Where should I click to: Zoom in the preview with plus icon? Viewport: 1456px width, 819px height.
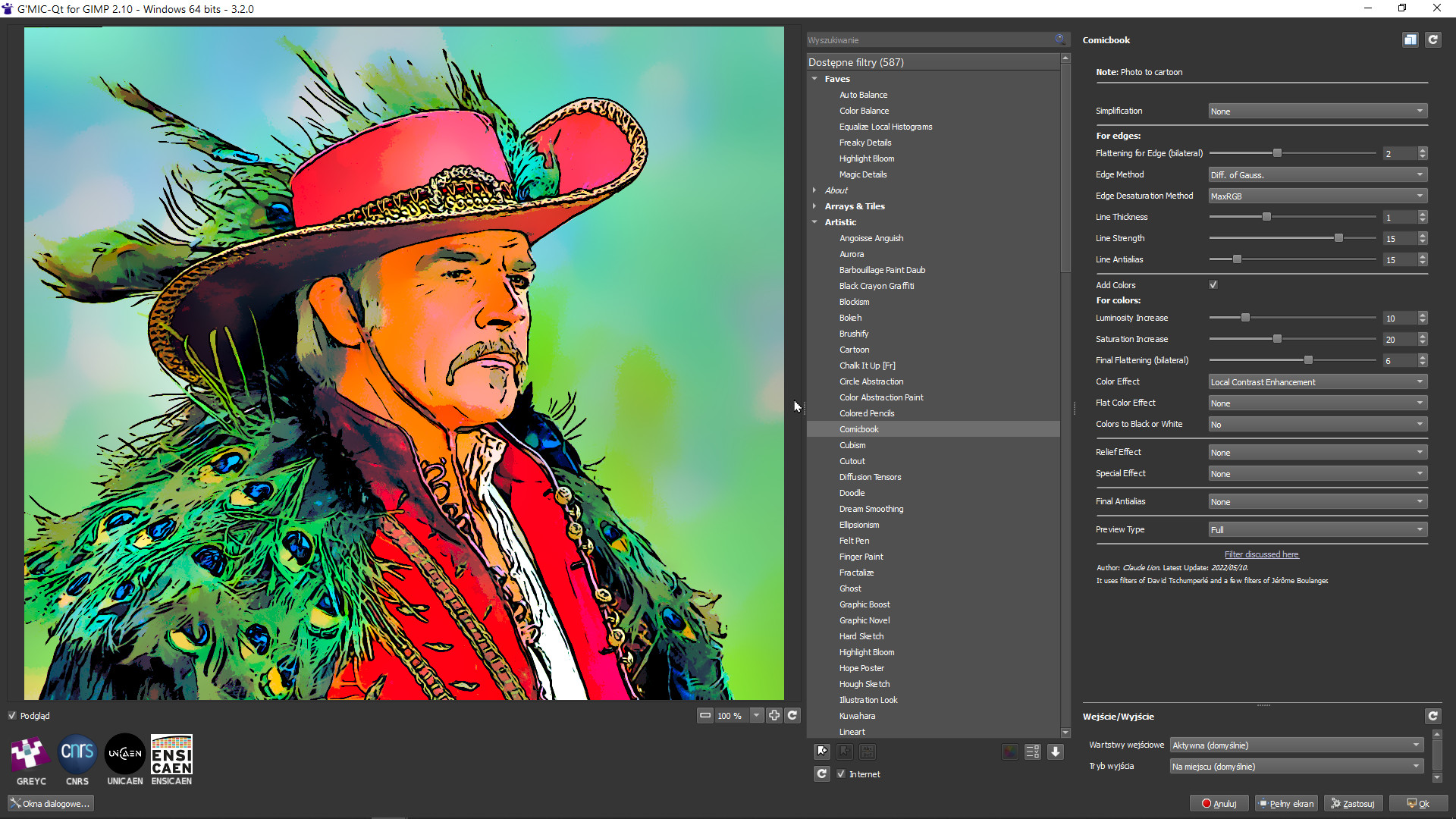coord(773,715)
